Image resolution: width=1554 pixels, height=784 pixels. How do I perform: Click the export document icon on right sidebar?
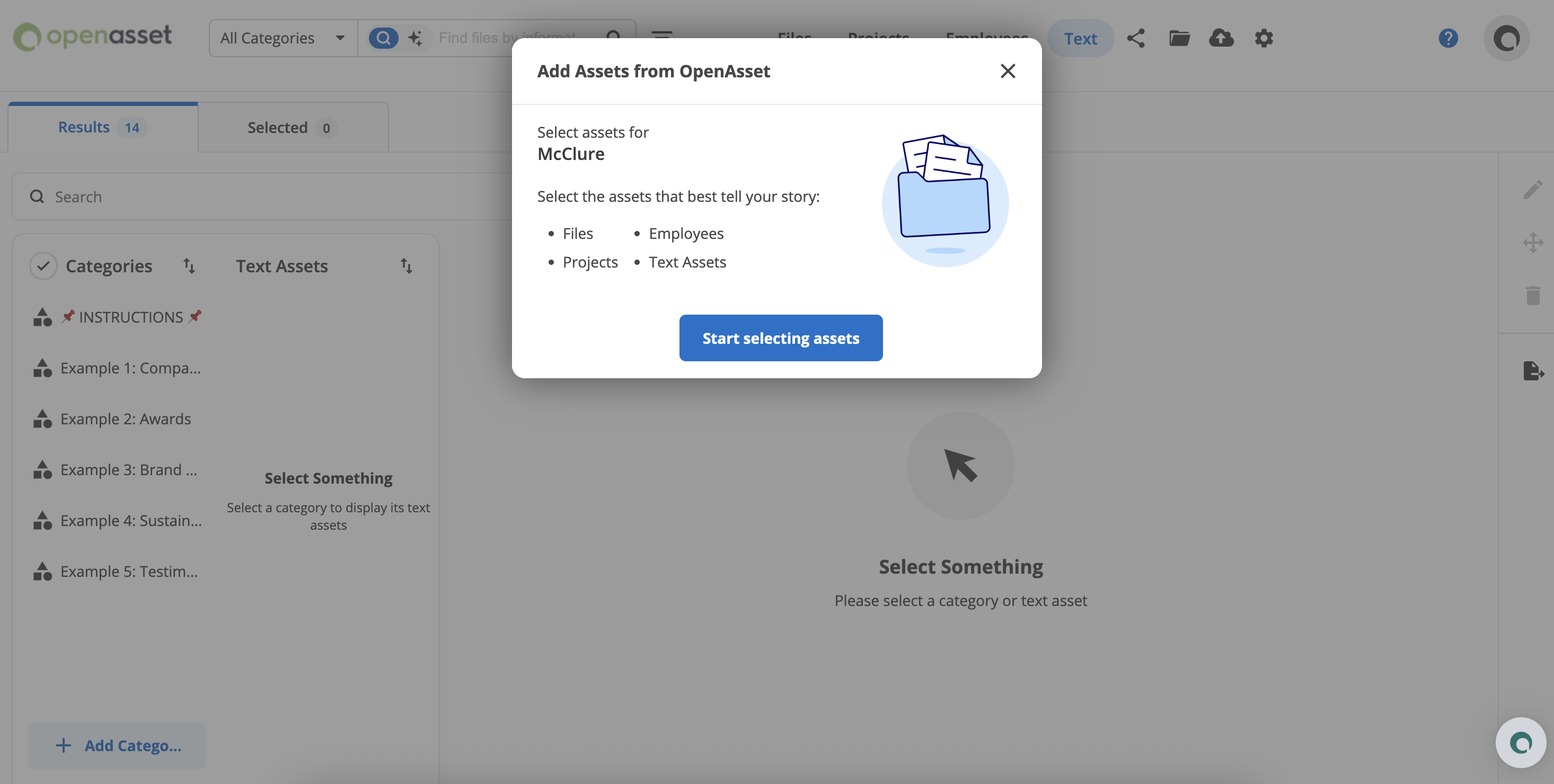pos(1532,370)
